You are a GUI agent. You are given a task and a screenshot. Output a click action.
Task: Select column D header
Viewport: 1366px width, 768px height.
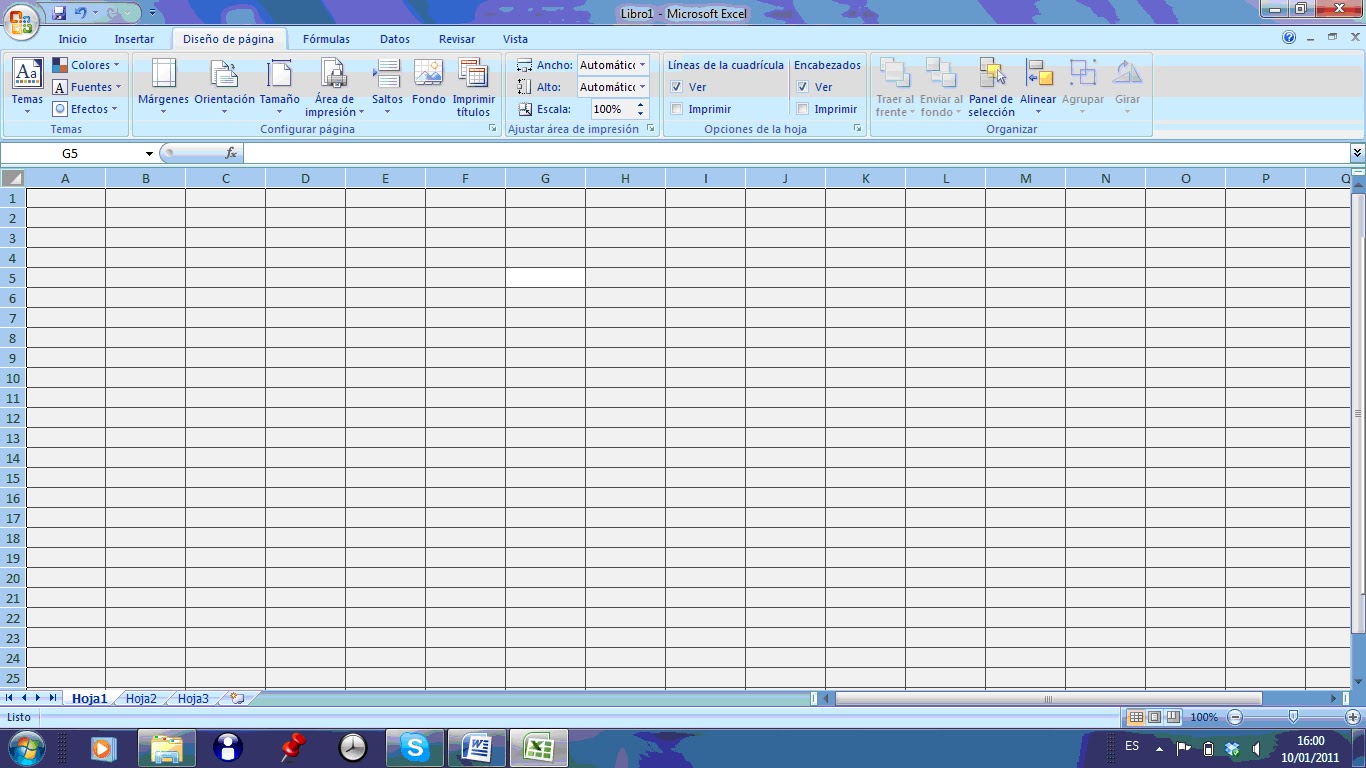pos(305,178)
